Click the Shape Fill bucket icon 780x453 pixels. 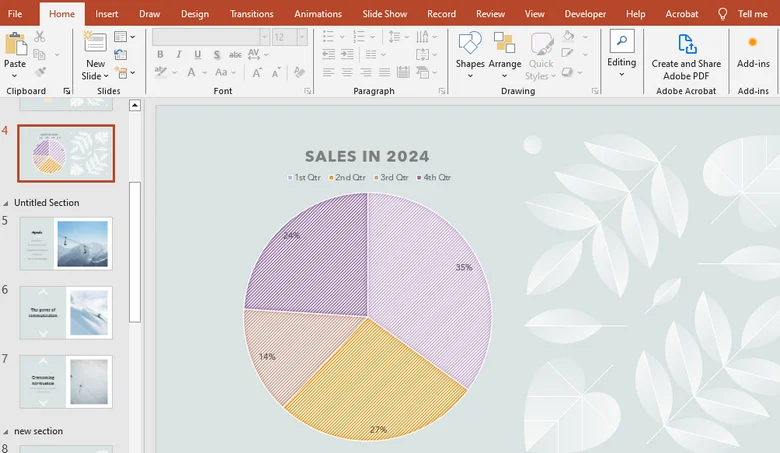pyautogui.click(x=568, y=36)
